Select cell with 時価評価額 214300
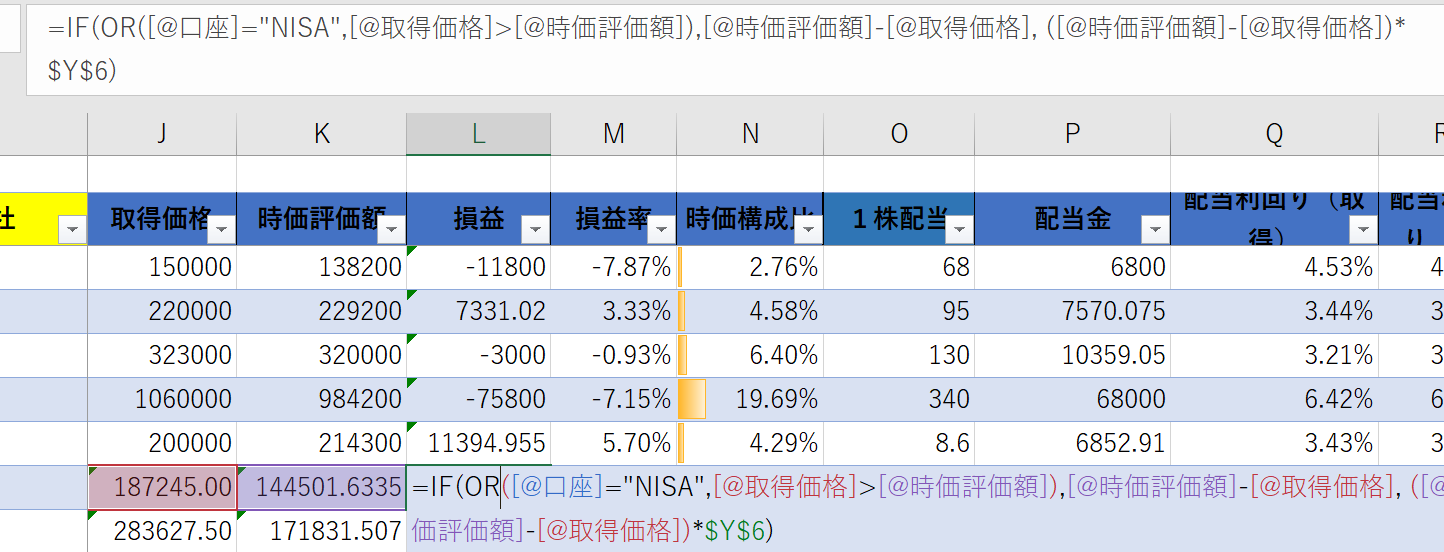Screen dimensions: 1444x552 (321, 443)
